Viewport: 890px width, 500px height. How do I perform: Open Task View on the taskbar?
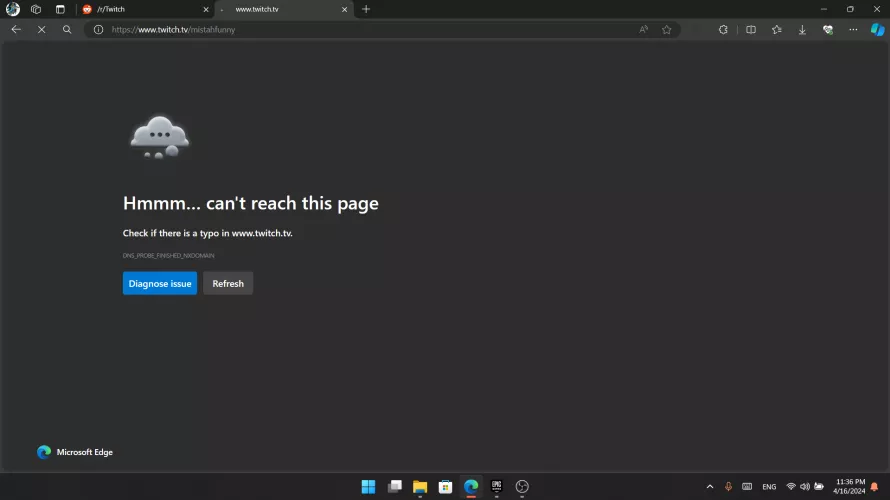[x=394, y=486]
